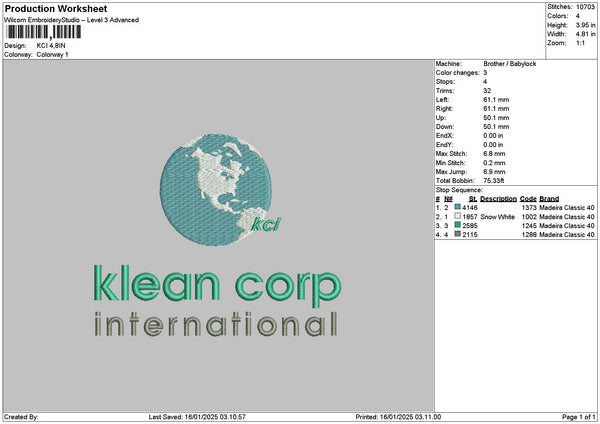This screenshot has height=424, width=600.
Task: Click the blue 4146 thread color swatch
Action: click(x=457, y=207)
